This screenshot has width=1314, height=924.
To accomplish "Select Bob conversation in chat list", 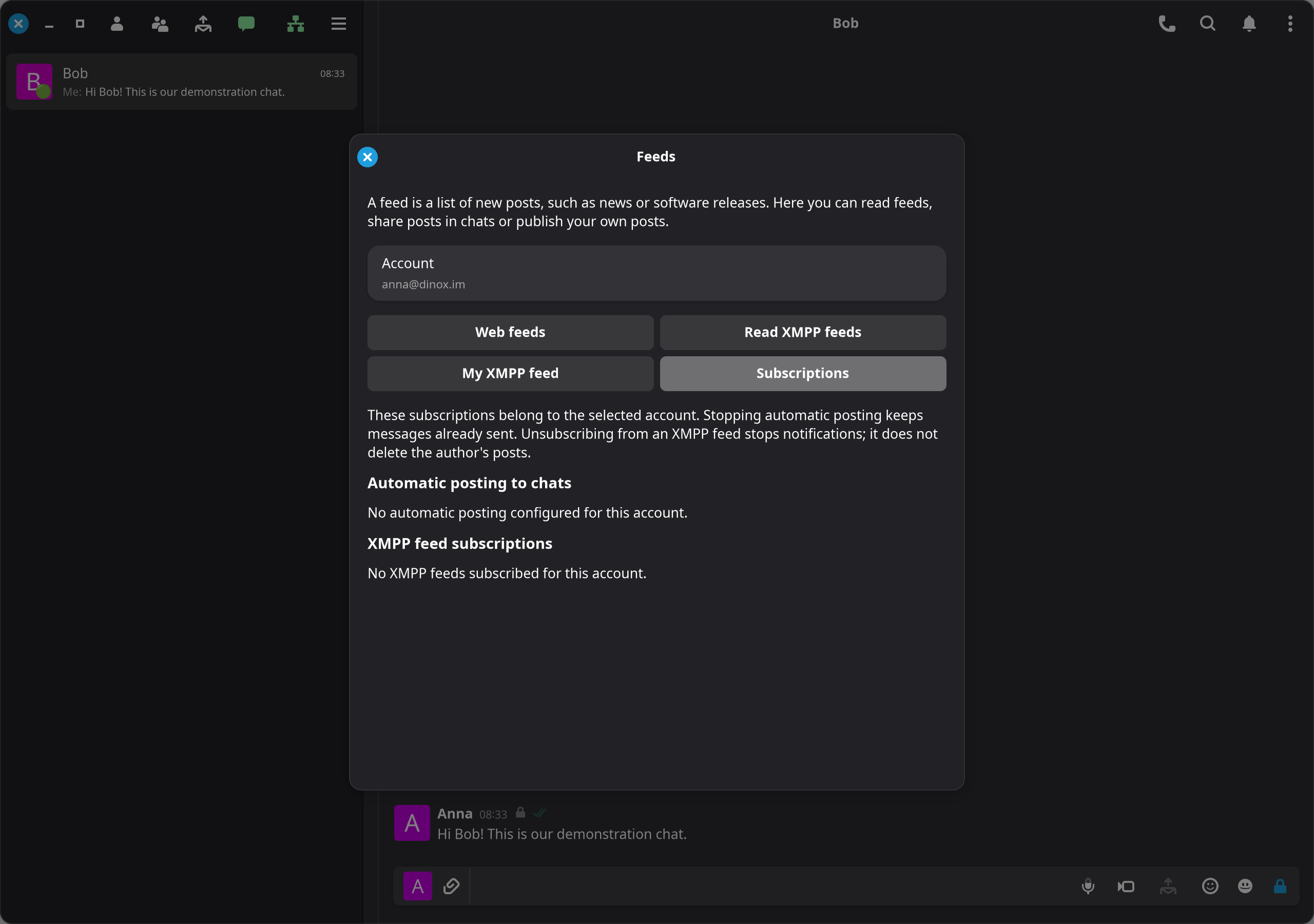I will click(x=181, y=82).
